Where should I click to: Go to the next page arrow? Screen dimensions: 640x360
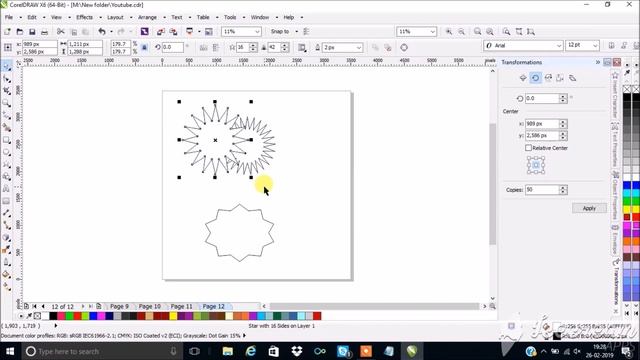tap(83, 306)
